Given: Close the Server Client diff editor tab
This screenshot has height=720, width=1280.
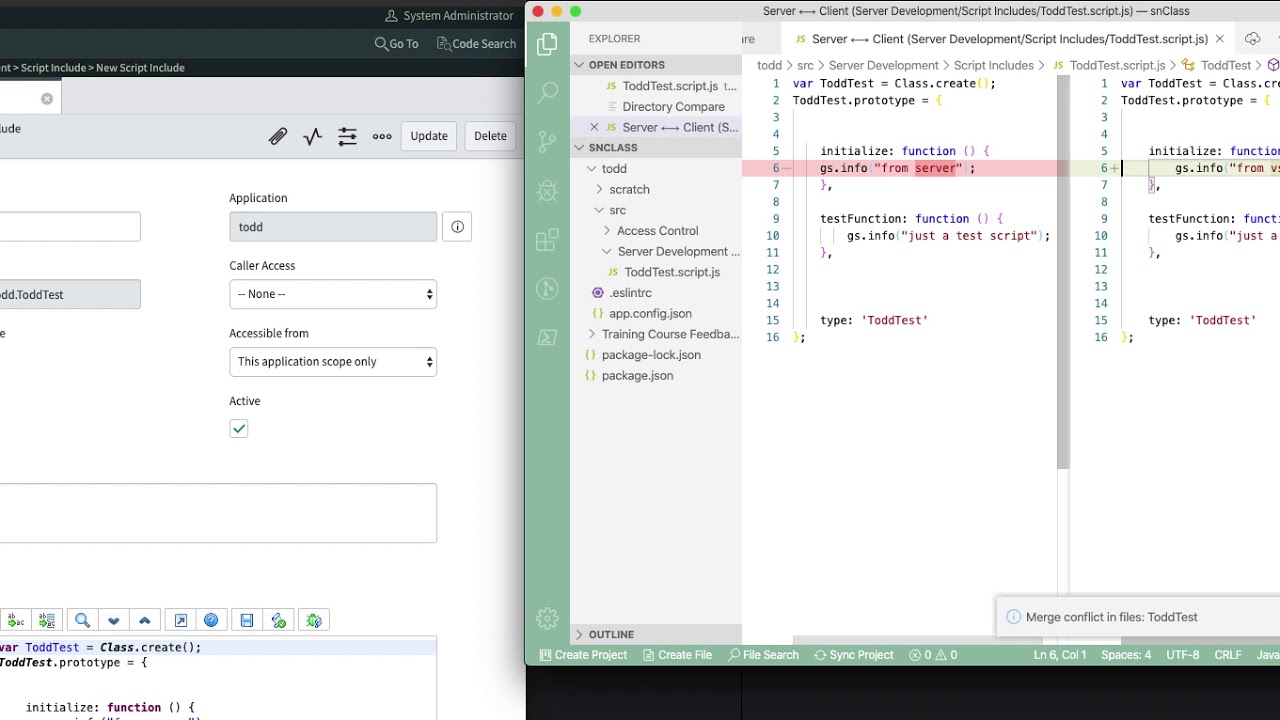Looking at the screenshot, I should (1219, 39).
